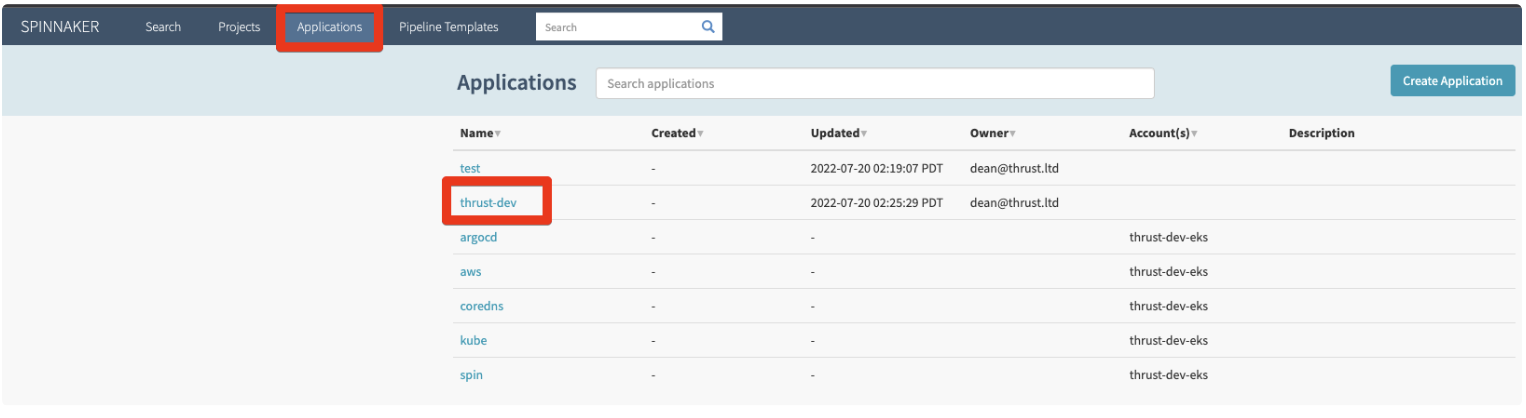Sort table by Name column arrow
Screen dimensions: 1526x418
click(498, 134)
